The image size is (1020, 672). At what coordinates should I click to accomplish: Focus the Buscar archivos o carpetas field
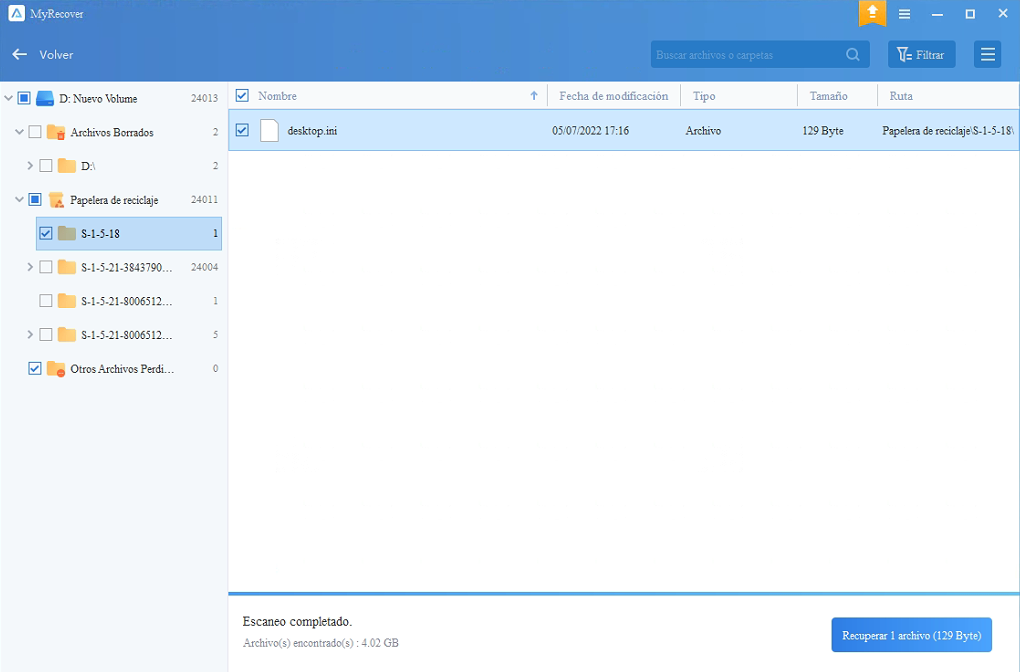coord(760,55)
